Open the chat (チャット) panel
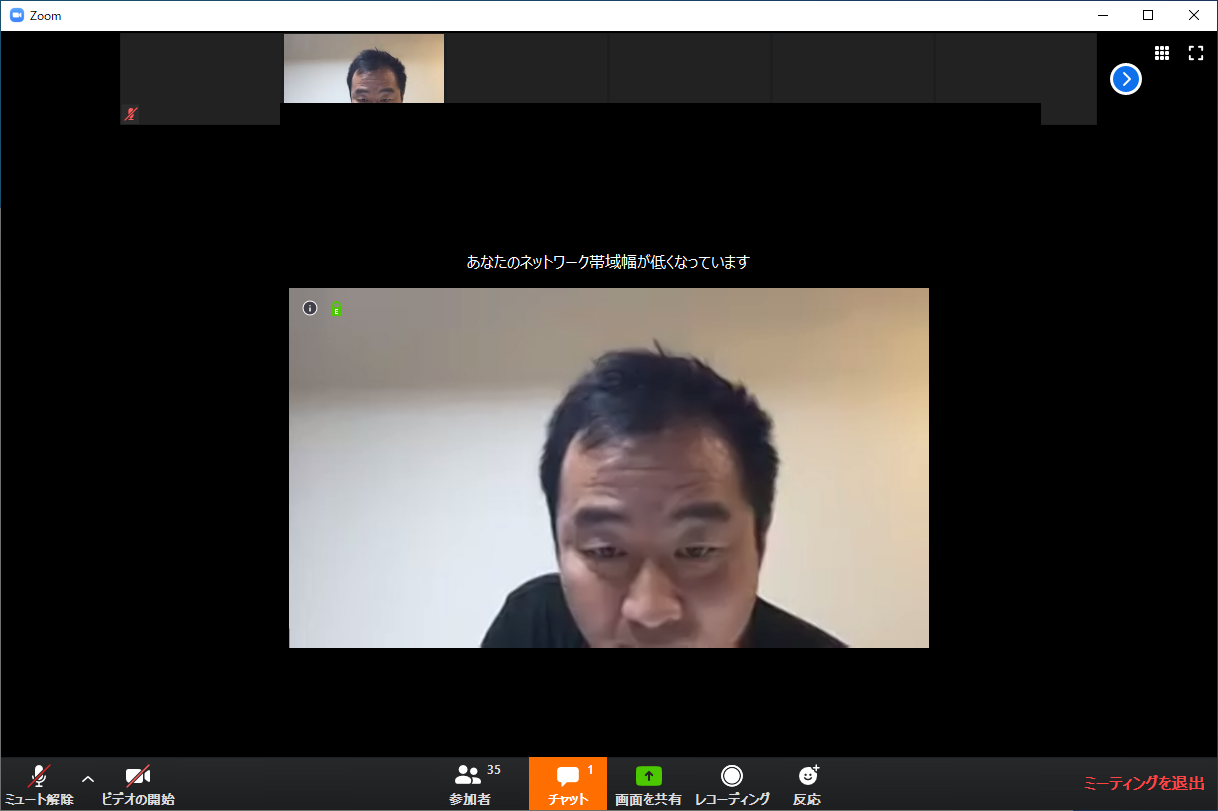 coord(568,784)
